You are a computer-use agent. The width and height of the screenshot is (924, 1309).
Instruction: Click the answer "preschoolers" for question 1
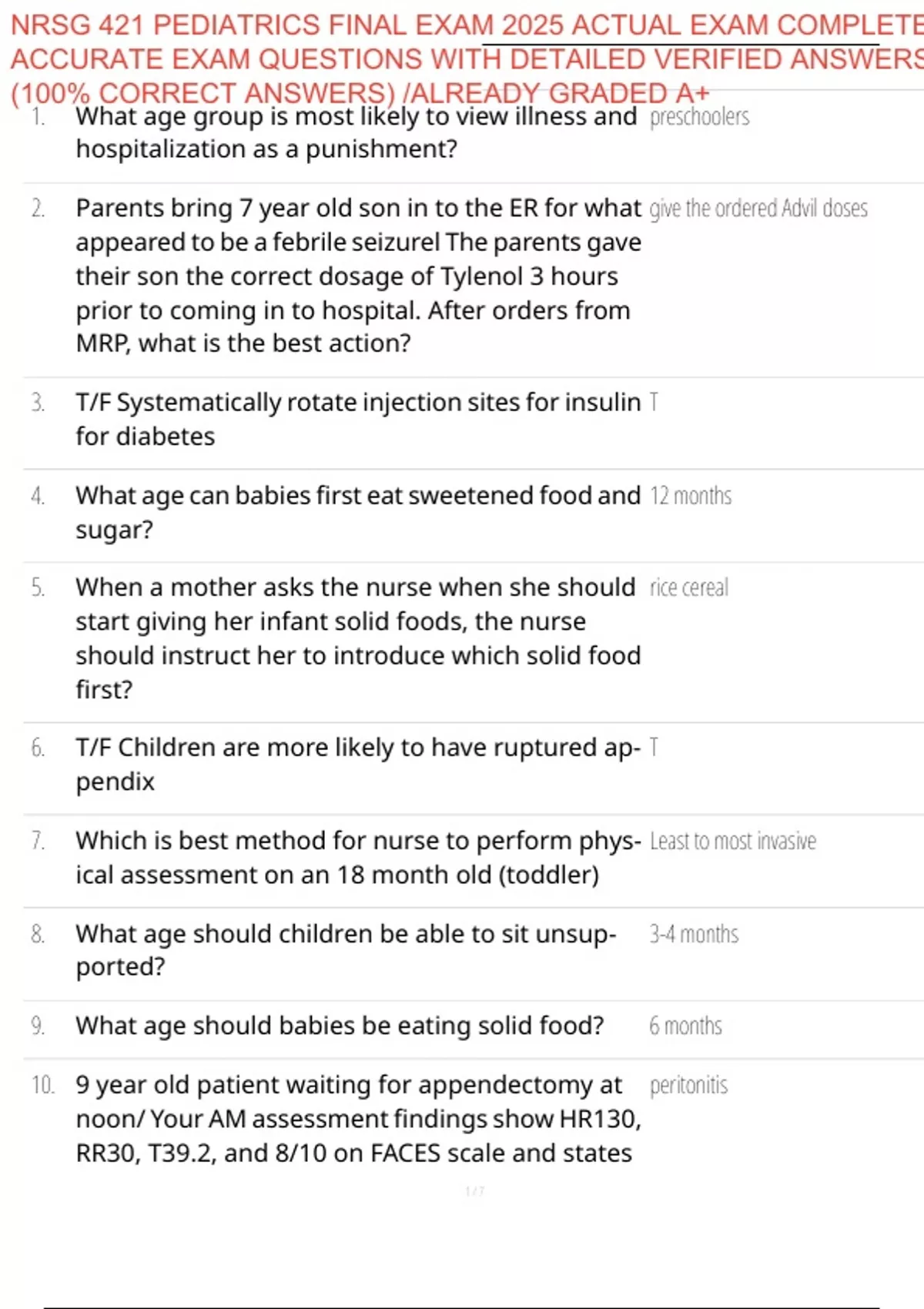(699, 117)
